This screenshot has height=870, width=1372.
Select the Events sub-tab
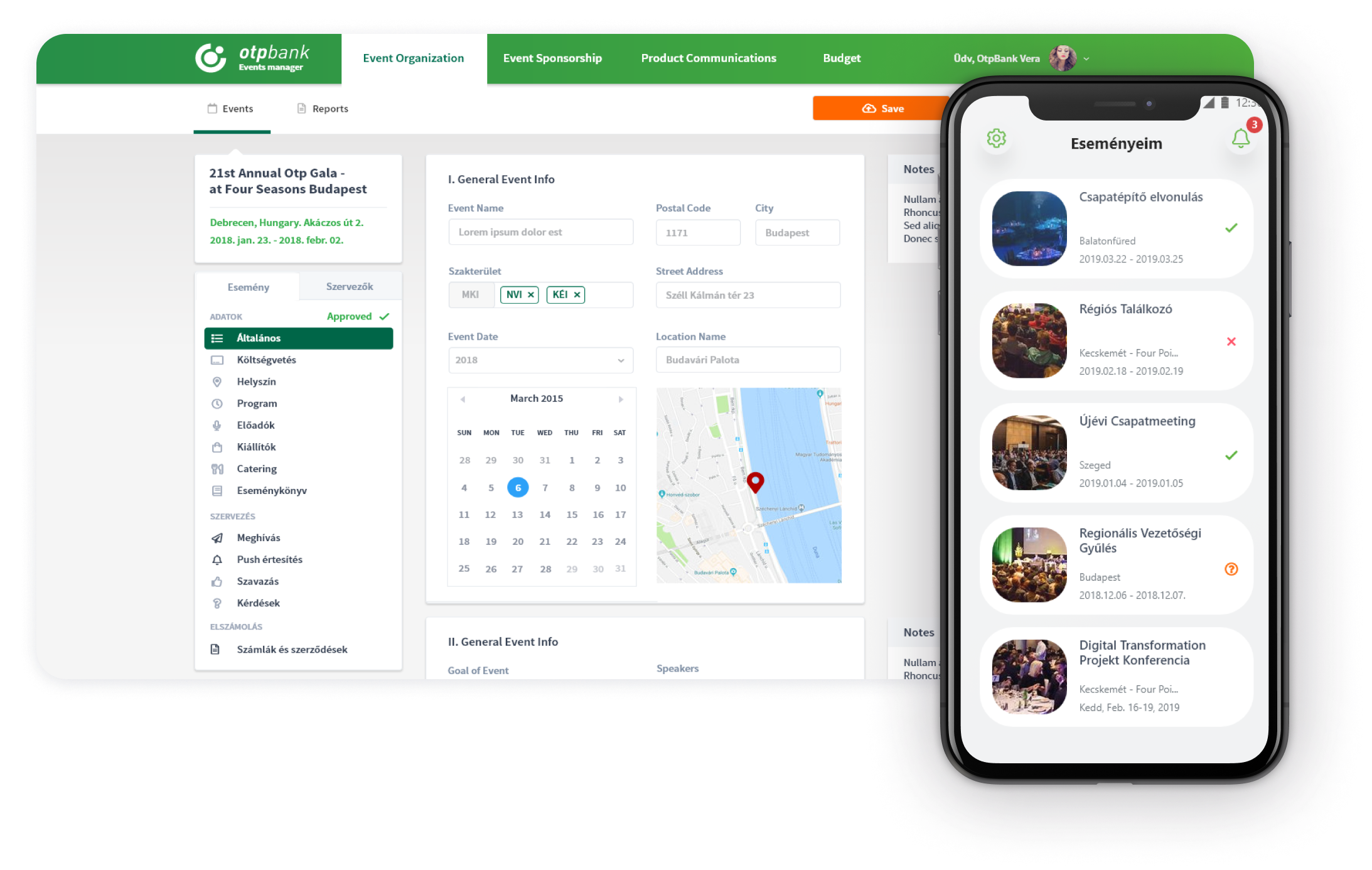[x=232, y=109]
